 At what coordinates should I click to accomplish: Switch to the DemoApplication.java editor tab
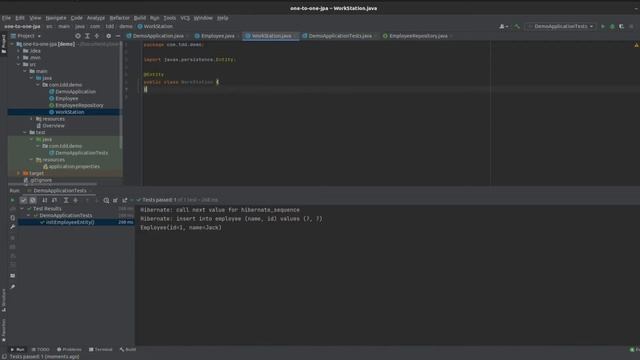155,36
